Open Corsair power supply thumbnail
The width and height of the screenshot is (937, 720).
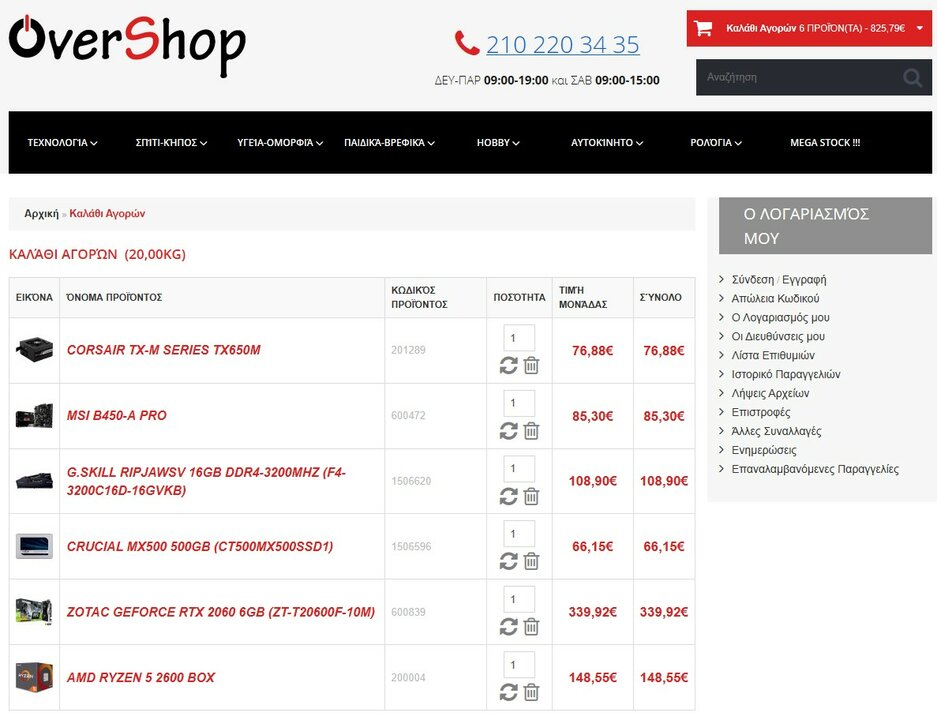coord(34,350)
